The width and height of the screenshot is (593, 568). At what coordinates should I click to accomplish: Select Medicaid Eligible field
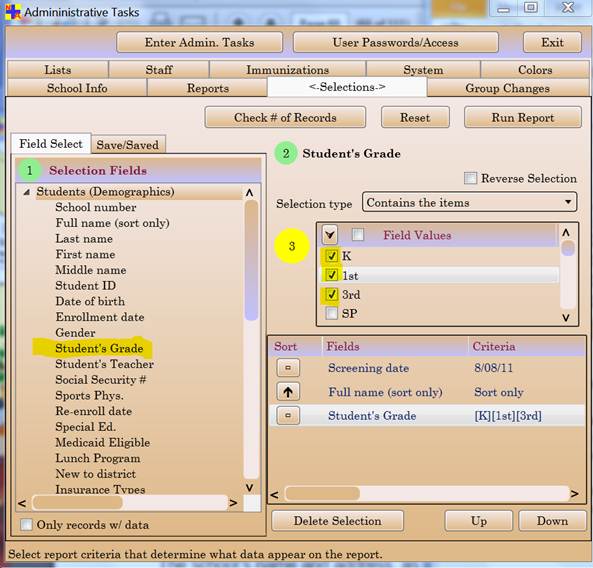click(102, 442)
